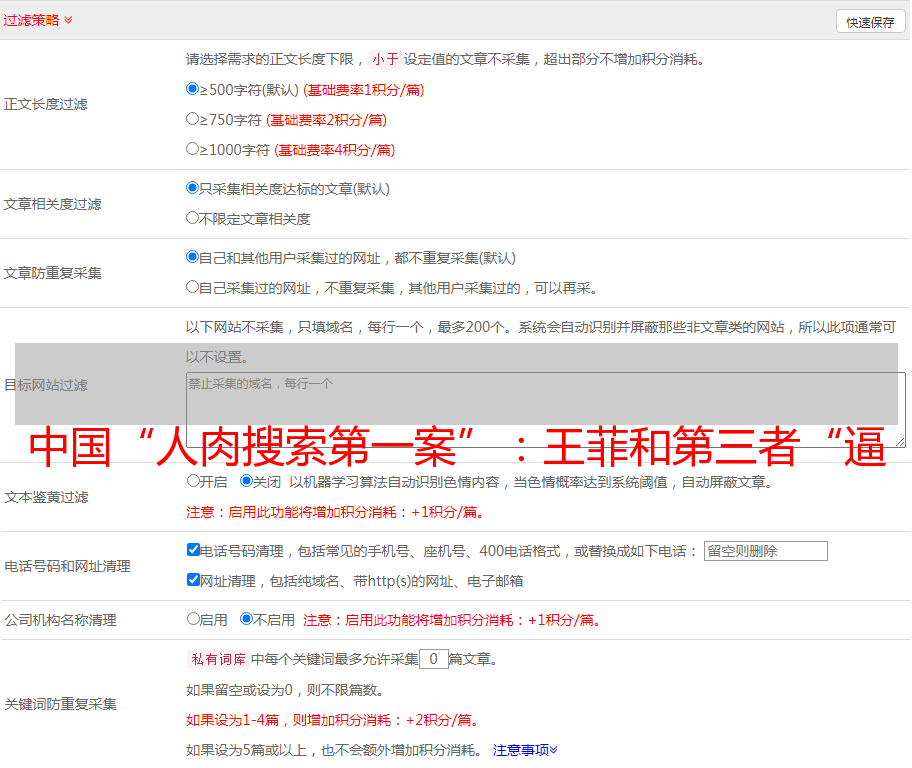Toggle the 电话号码清理 checkbox
Viewport: 912px width, 768px height.
click(x=193, y=550)
